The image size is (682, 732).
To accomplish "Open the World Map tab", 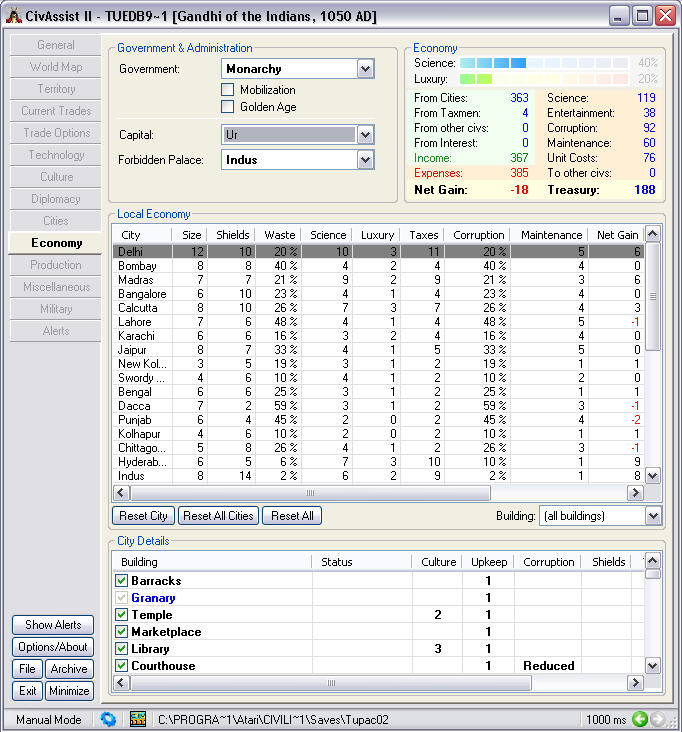I will [x=56, y=67].
